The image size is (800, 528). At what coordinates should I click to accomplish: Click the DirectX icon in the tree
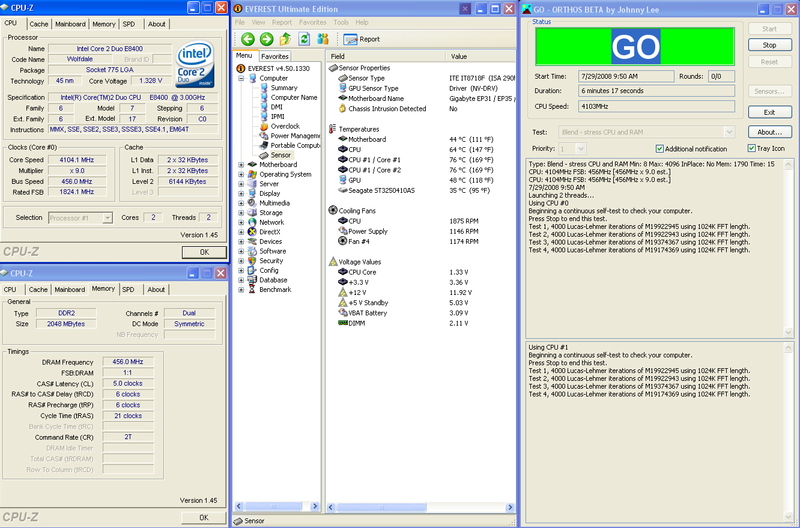252,232
